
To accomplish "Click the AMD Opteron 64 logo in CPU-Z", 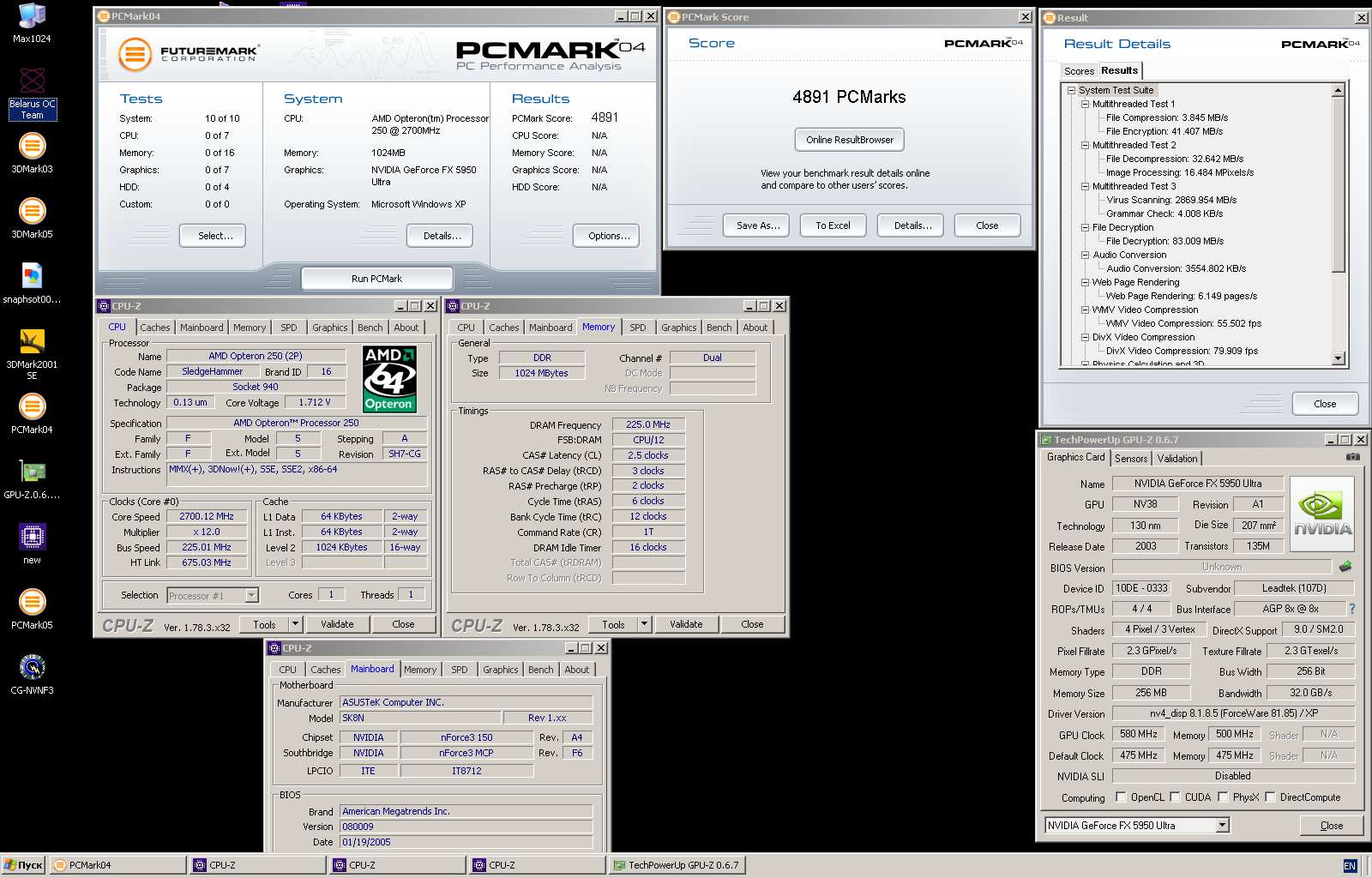I will pos(389,379).
